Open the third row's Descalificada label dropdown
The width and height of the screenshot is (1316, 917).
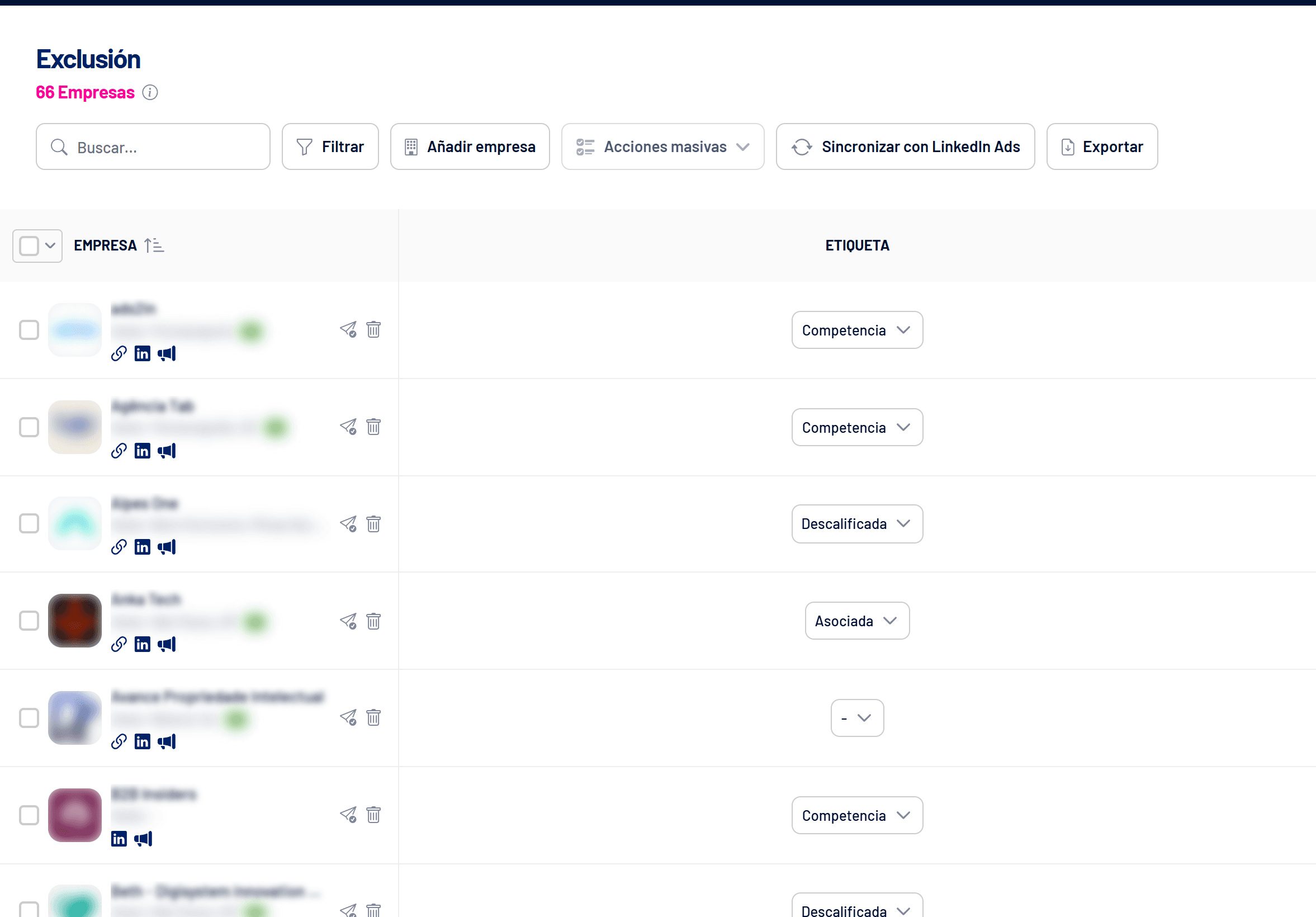coord(857,524)
